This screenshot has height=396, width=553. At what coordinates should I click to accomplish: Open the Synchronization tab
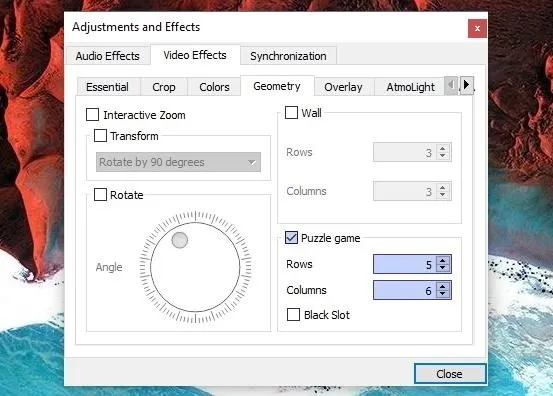[x=288, y=56]
